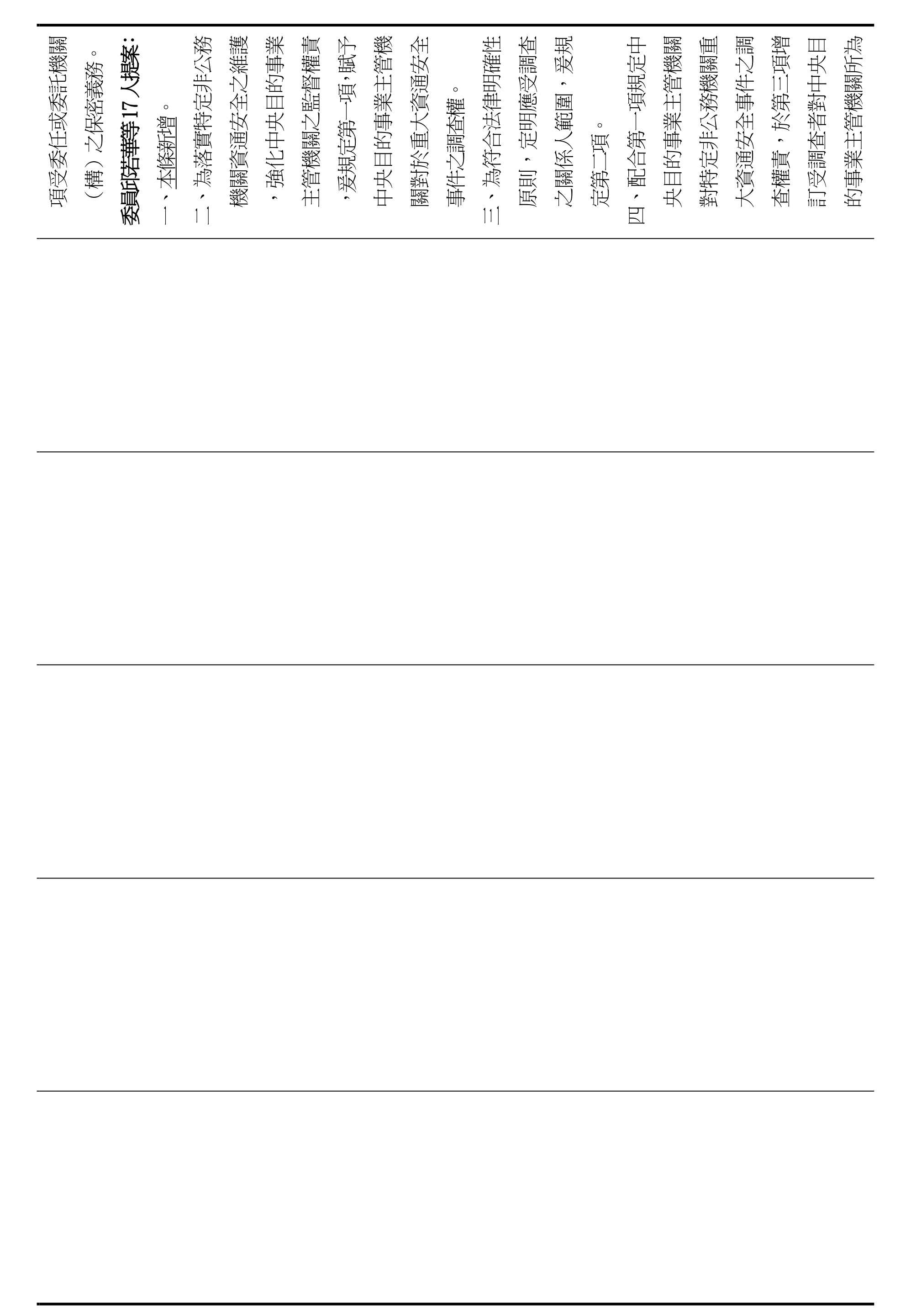The image size is (911, 1316).
Task: Select the line 主管機關之監督權責
Action: tap(311, 122)
